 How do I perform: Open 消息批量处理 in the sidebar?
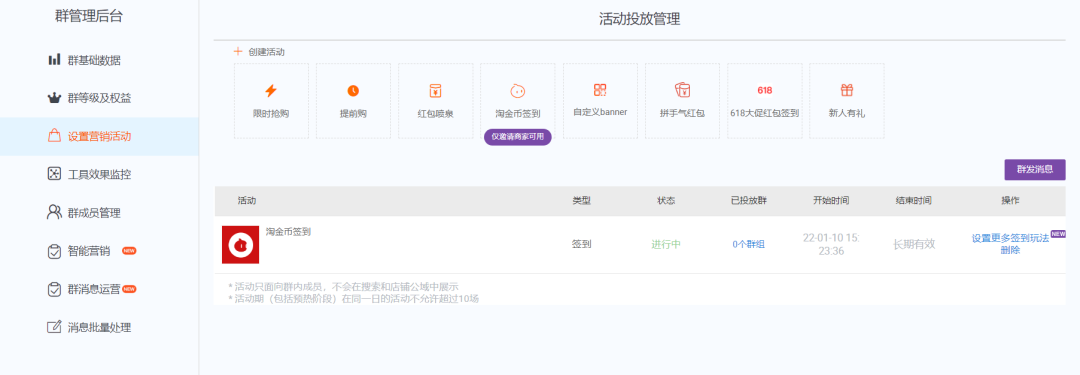point(99,327)
